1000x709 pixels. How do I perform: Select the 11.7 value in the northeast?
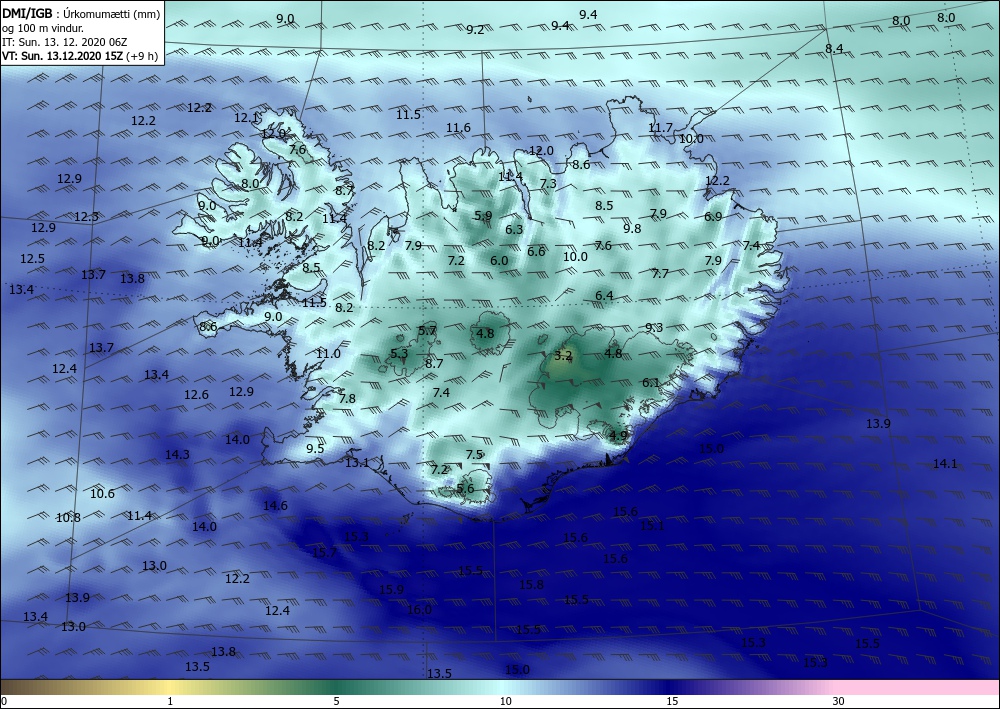tap(660, 128)
